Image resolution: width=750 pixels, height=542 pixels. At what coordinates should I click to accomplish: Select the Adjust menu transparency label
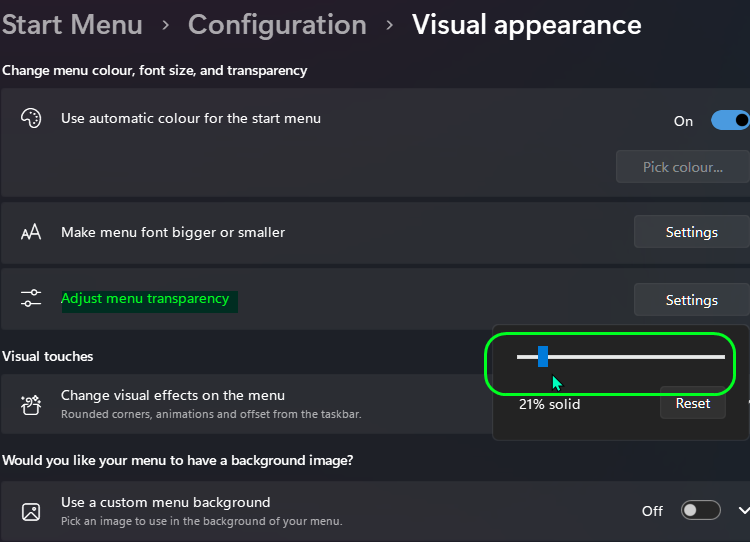145,299
